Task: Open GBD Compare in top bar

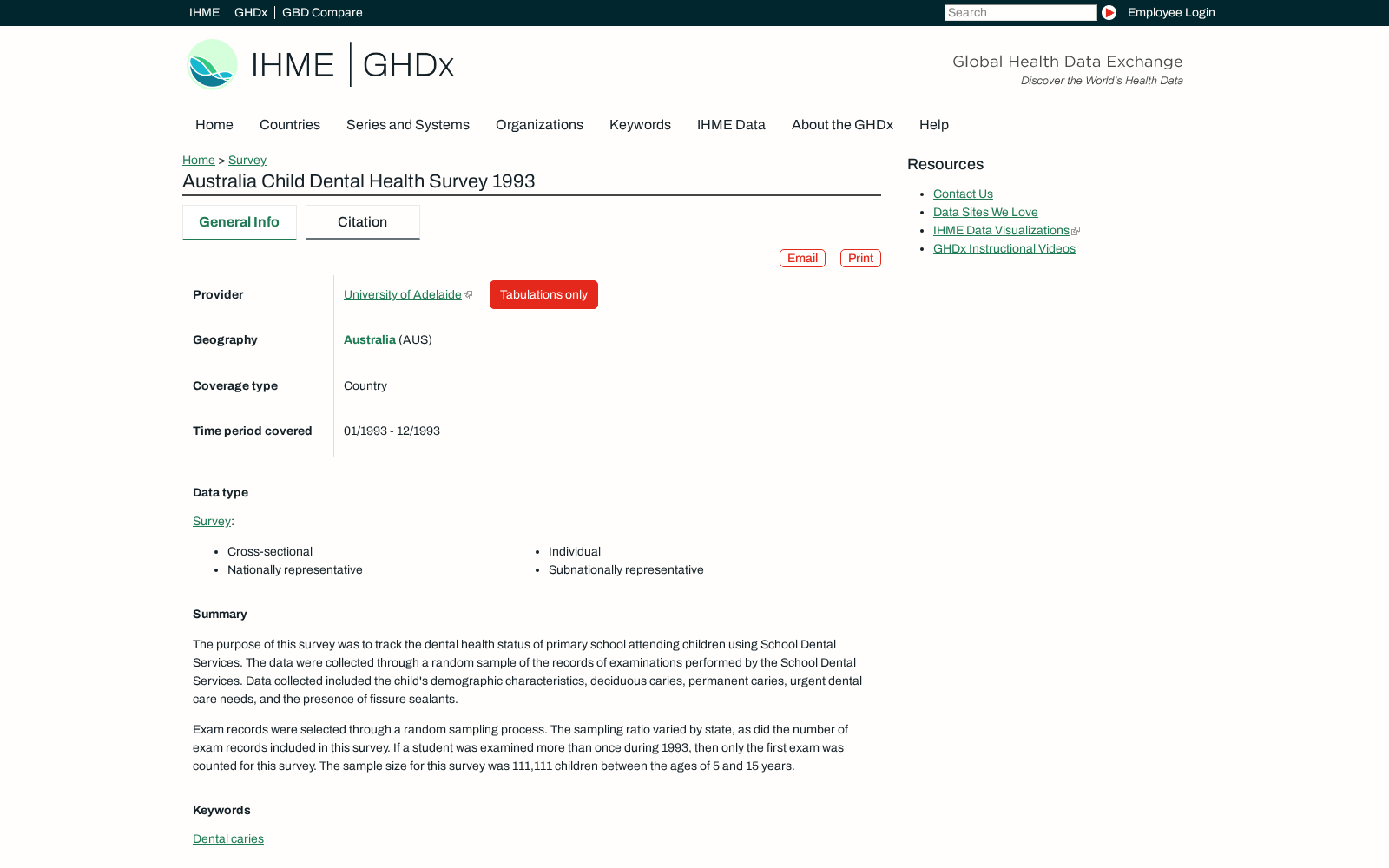Action: 322,12
